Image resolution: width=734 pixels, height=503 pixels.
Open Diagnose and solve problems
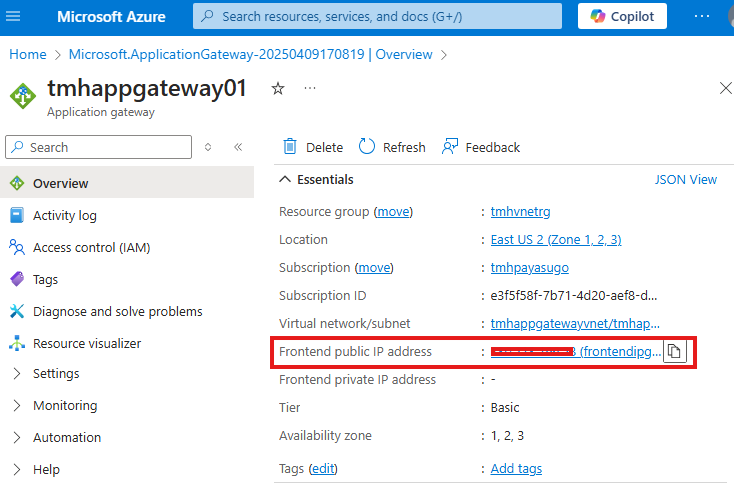pos(117,312)
